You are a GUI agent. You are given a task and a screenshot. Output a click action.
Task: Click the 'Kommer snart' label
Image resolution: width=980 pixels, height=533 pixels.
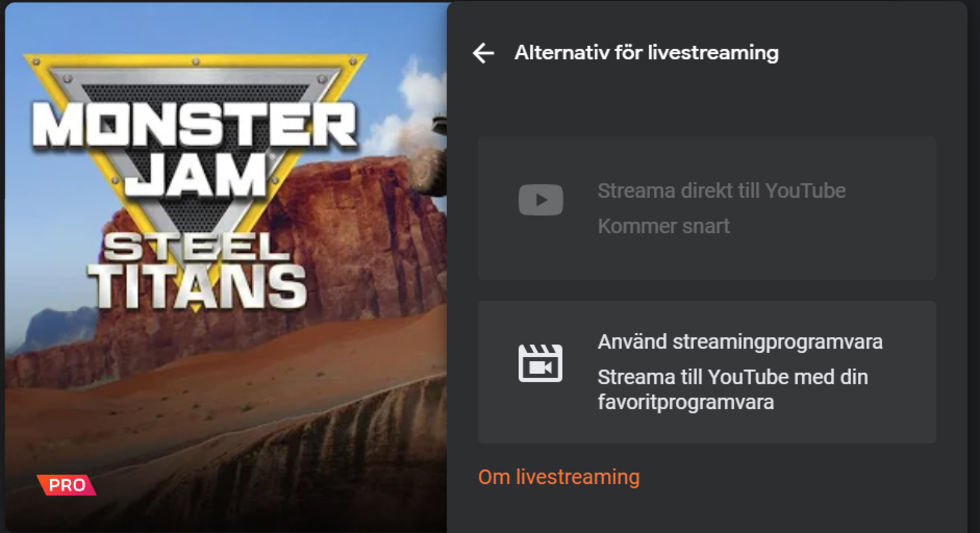coord(663,226)
